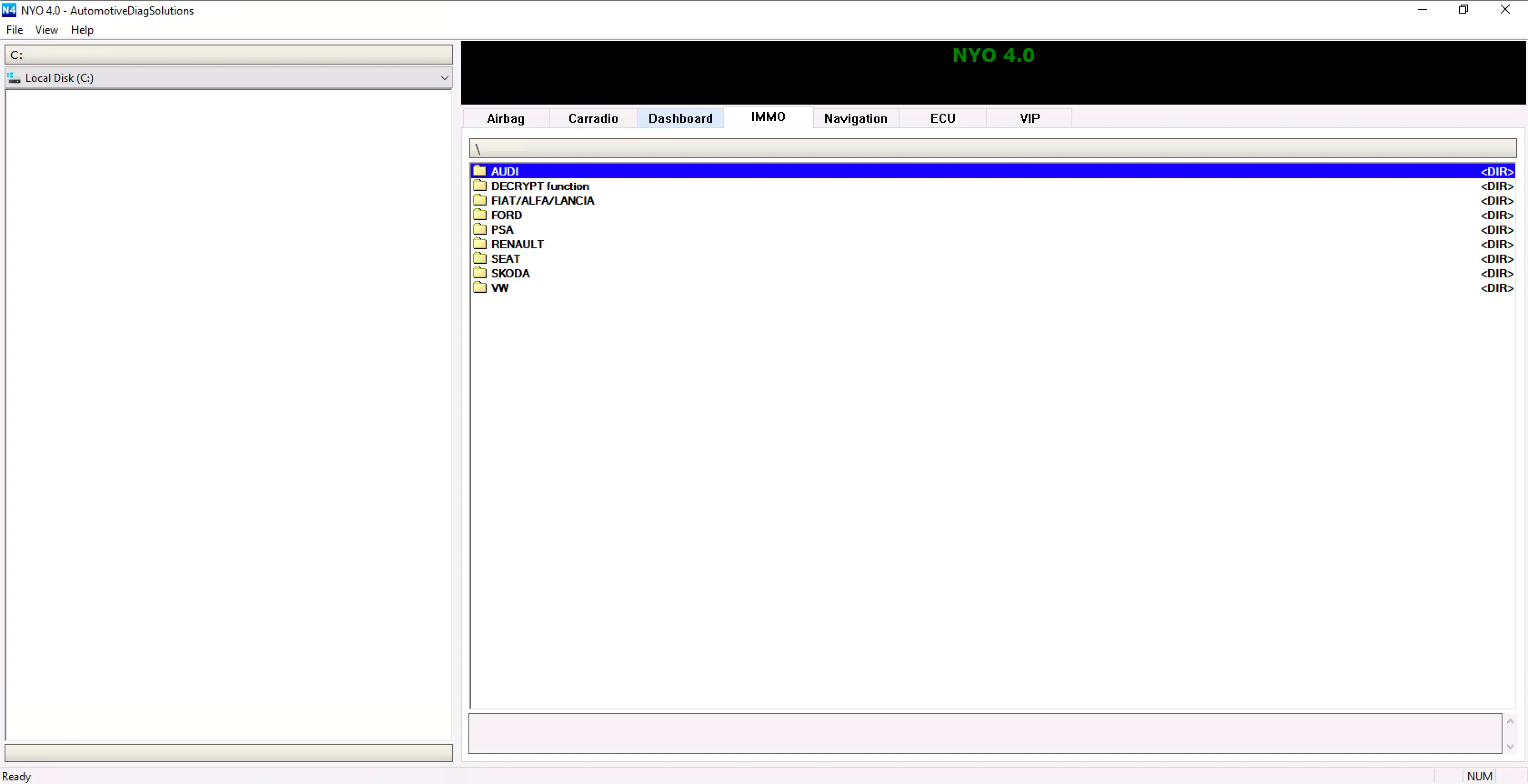The width and height of the screenshot is (1528, 784).
Task: Click the C: path field
Action: tap(228, 55)
